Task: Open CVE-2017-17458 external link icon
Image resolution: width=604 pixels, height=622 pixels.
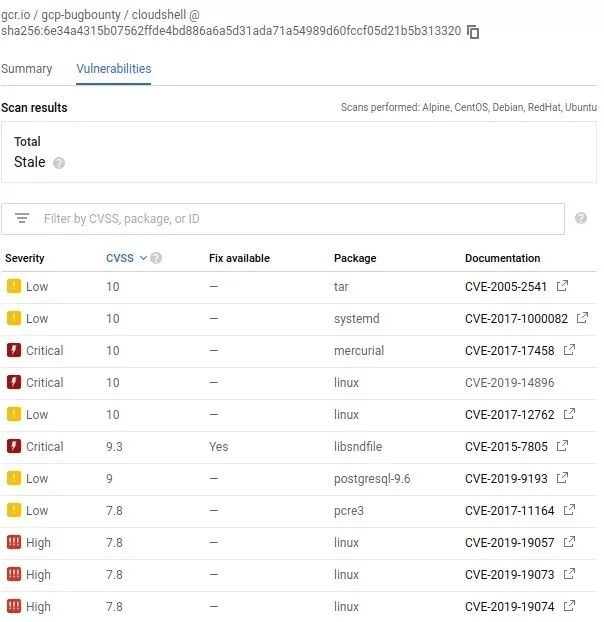Action: point(569,350)
